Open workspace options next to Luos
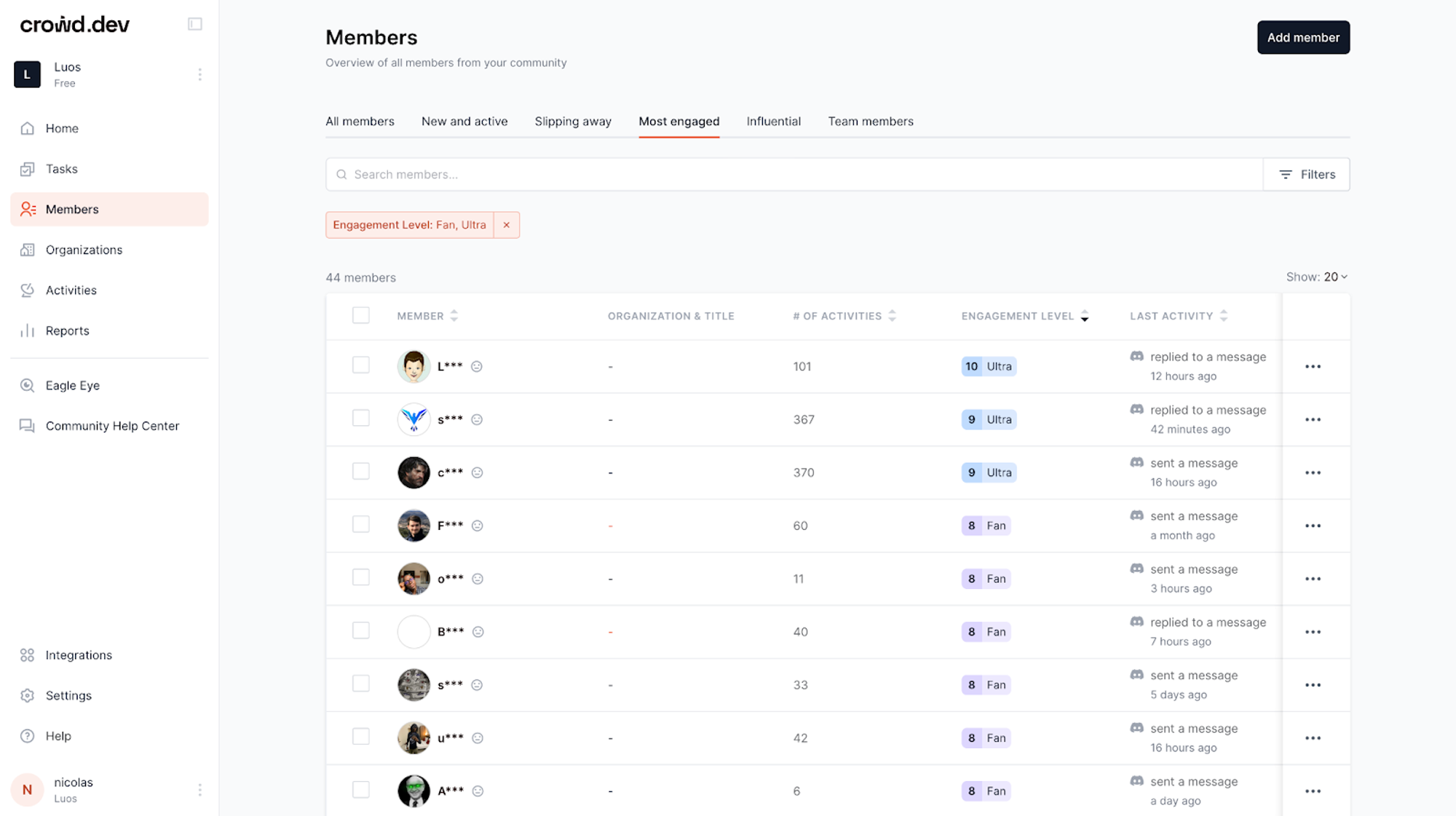The height and width of the screenshot is (816, 1456). click(199, 74)
